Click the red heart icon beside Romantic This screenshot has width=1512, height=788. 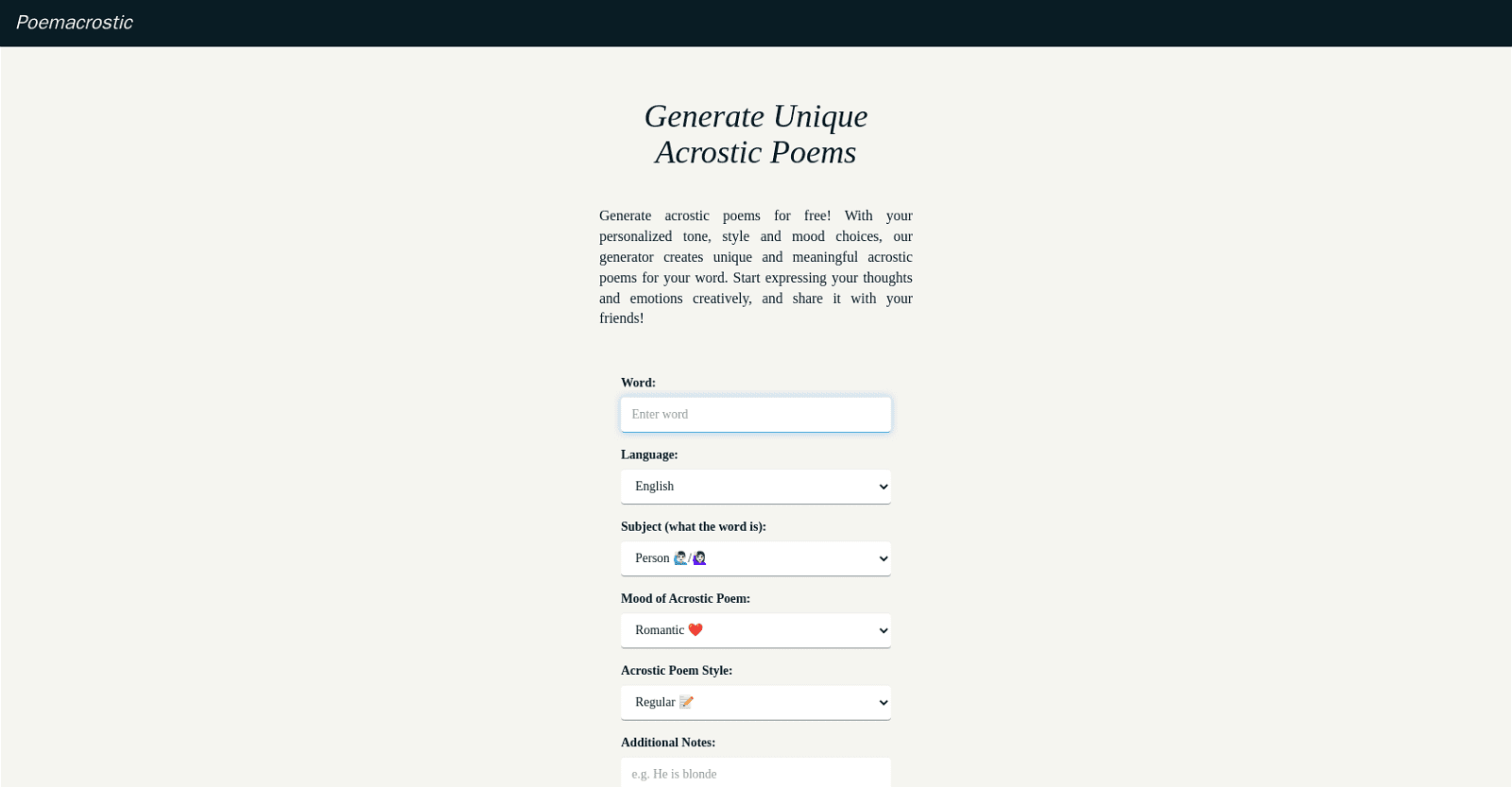696,630
